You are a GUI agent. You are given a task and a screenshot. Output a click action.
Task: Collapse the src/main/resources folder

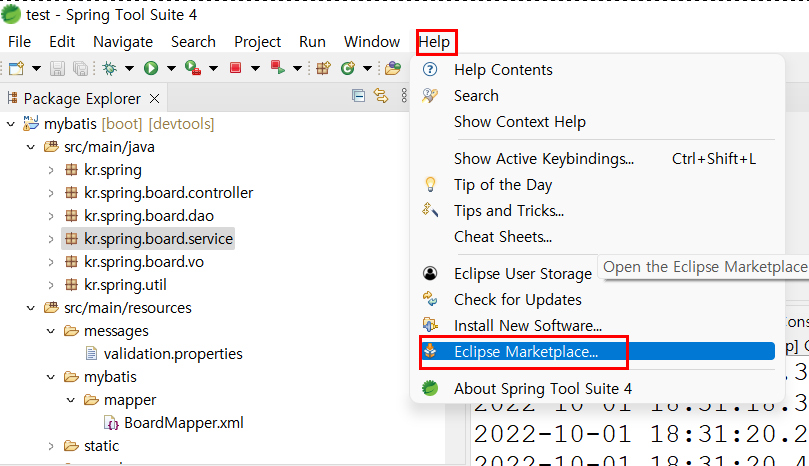coord(31,308)
